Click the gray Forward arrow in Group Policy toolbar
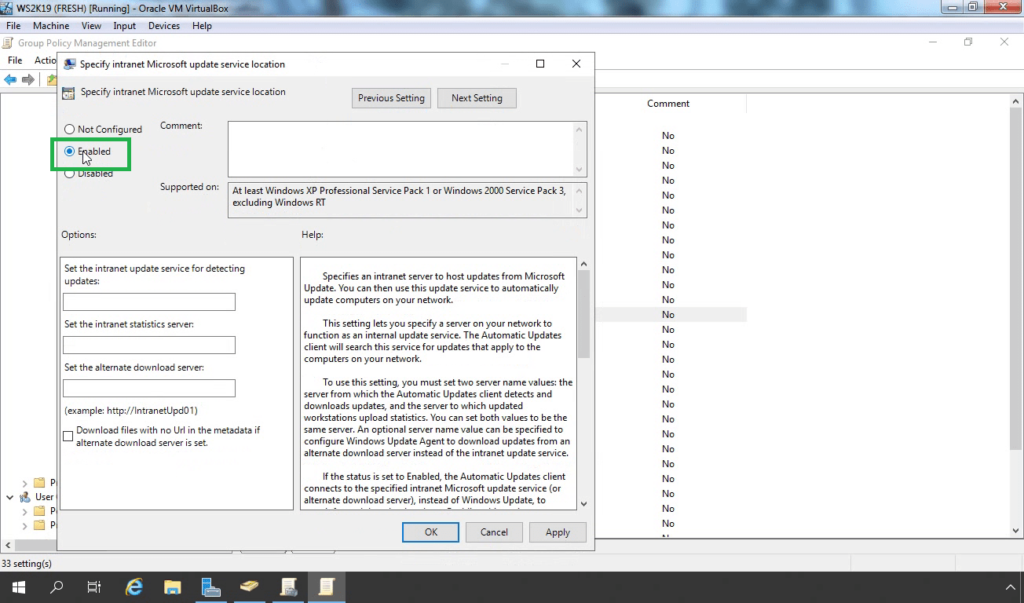This screenshot has width=1024, height=603. pos(28,80)
